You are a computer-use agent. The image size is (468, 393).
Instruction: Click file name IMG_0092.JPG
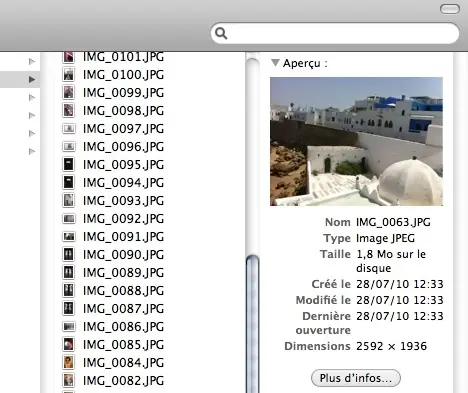click(123, 219)
